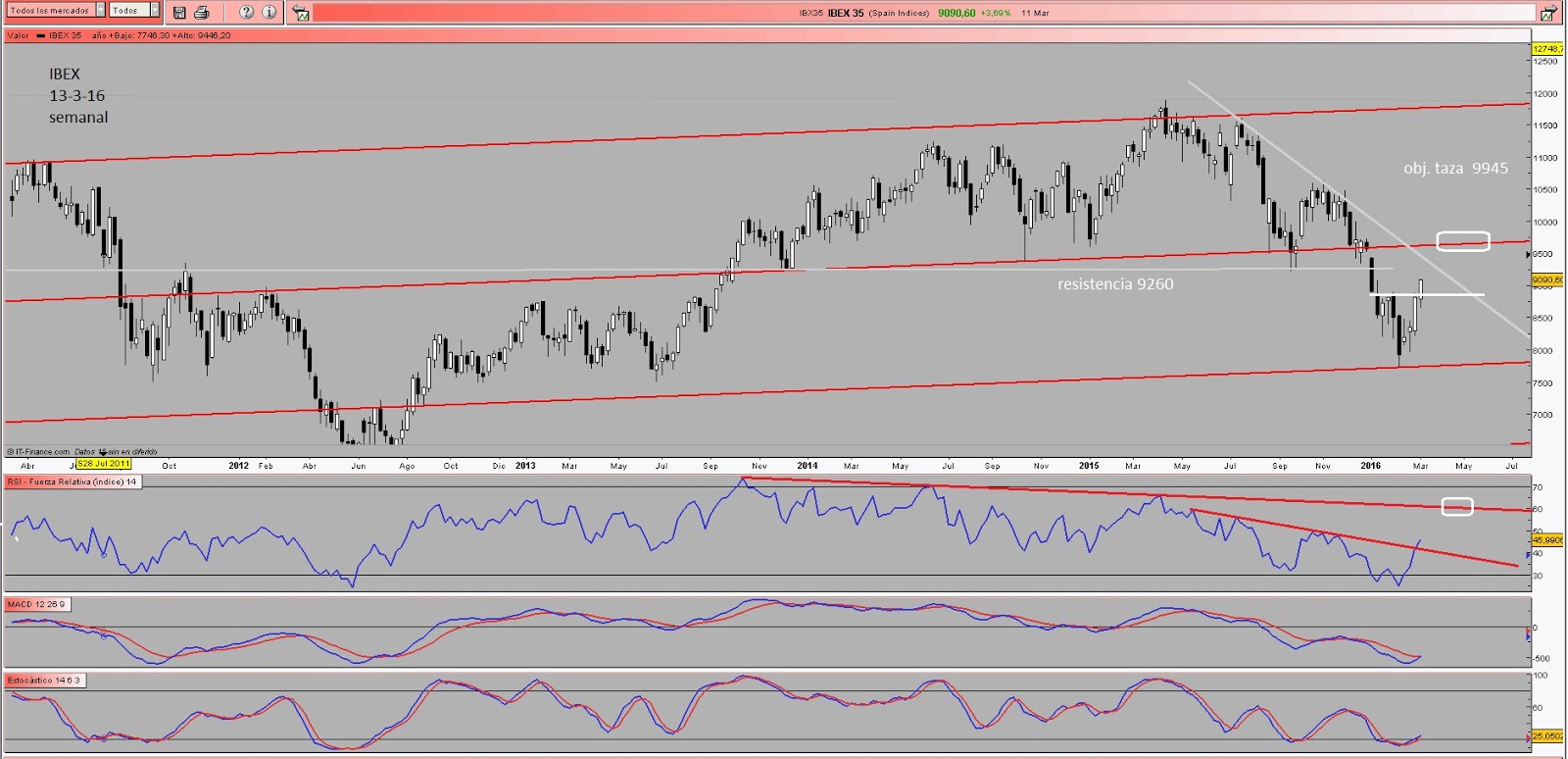Click the 2013 year label on time axis
1568x759 pixels.
[525, 466]
